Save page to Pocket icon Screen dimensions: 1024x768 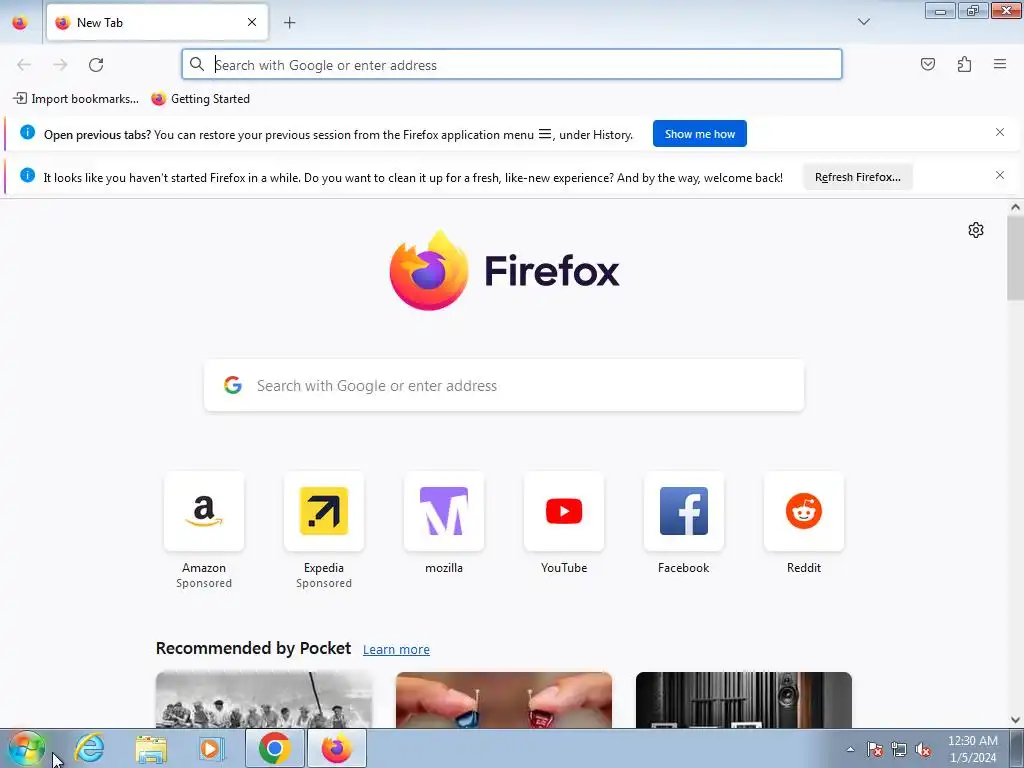[x=927, y=64]
